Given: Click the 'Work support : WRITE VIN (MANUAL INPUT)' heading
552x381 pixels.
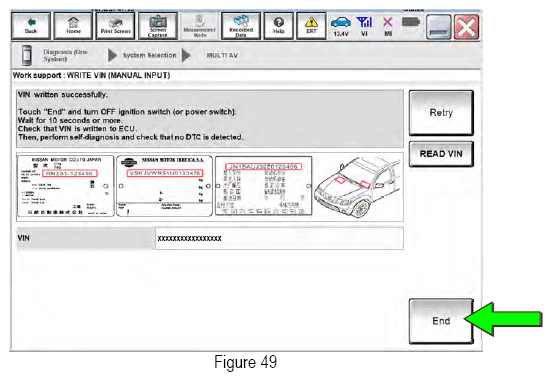Looking at the screenshot, I should [92, 75].
